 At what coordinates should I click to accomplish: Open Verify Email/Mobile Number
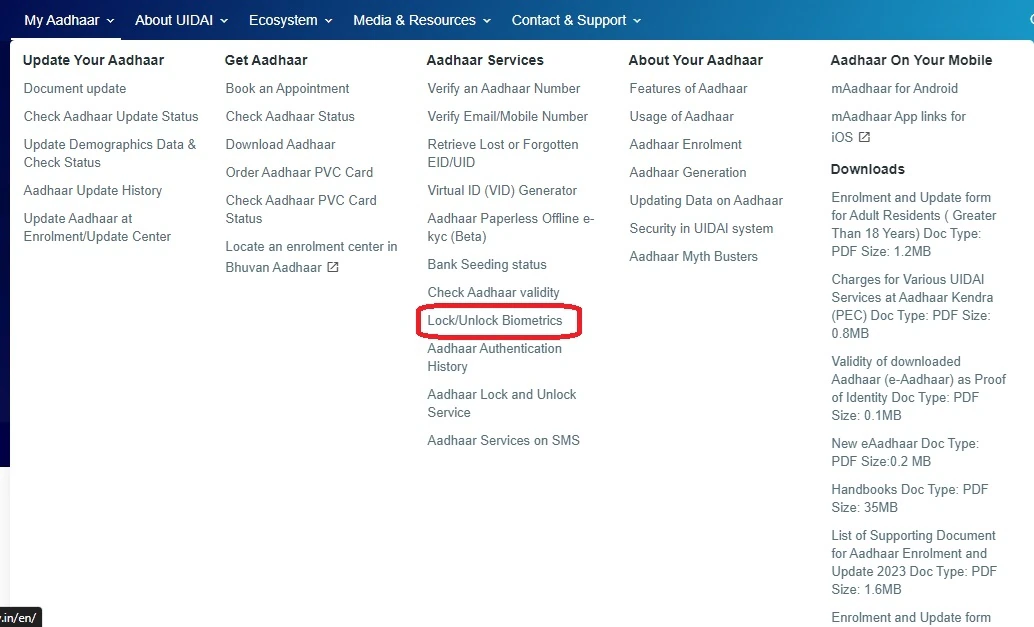click(x=508, y=117)
